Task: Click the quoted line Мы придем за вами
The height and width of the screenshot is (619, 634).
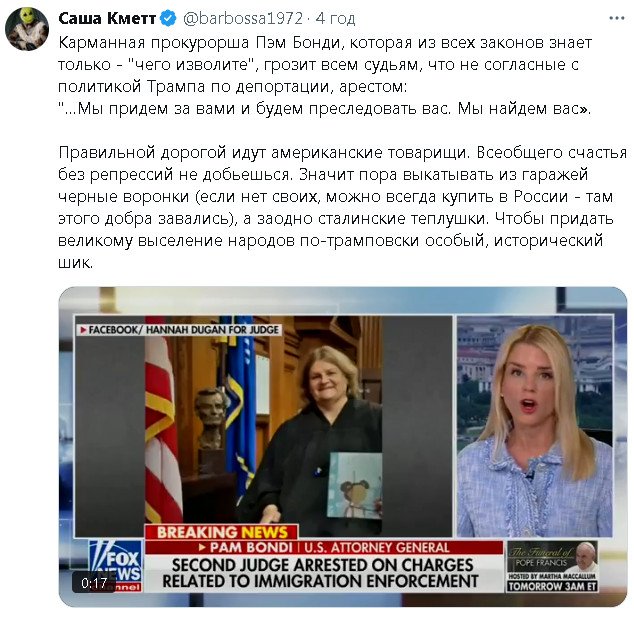Action: click(325, 109)
